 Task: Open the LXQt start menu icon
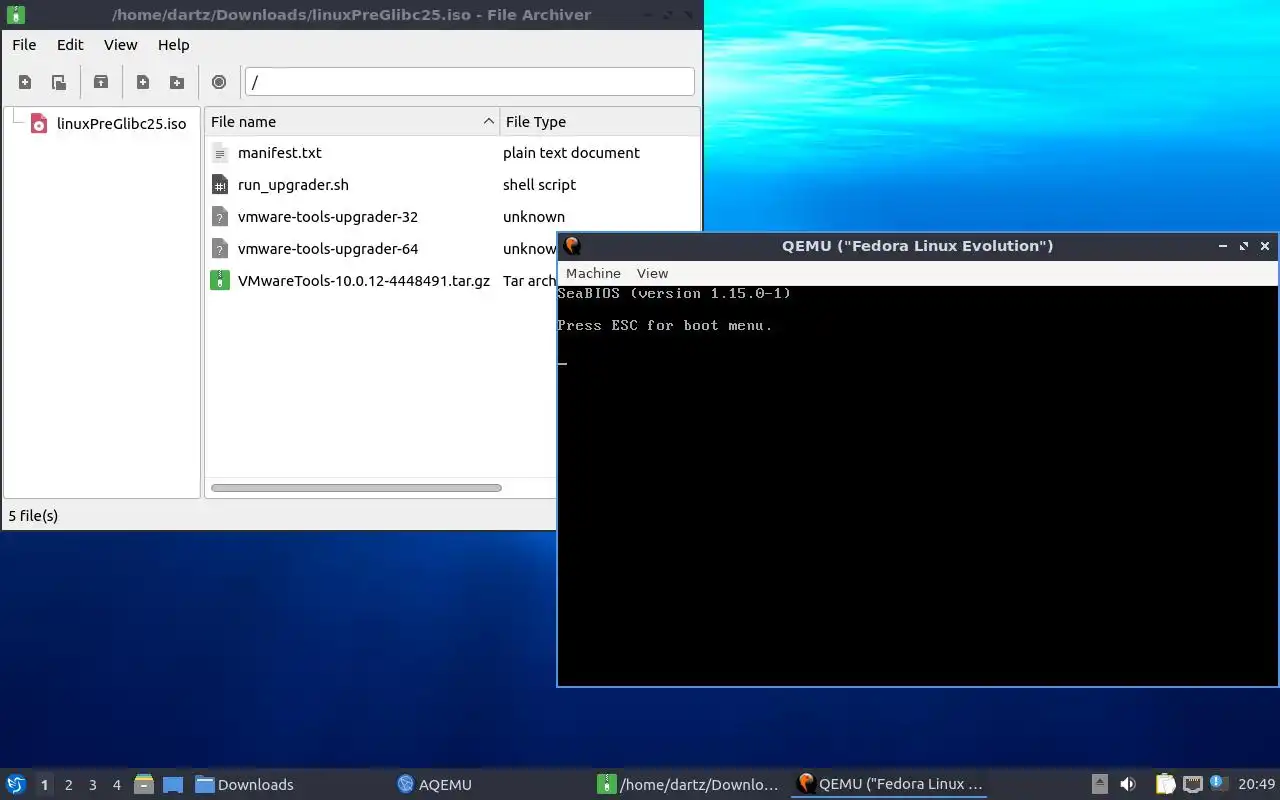tap(16, 784)
